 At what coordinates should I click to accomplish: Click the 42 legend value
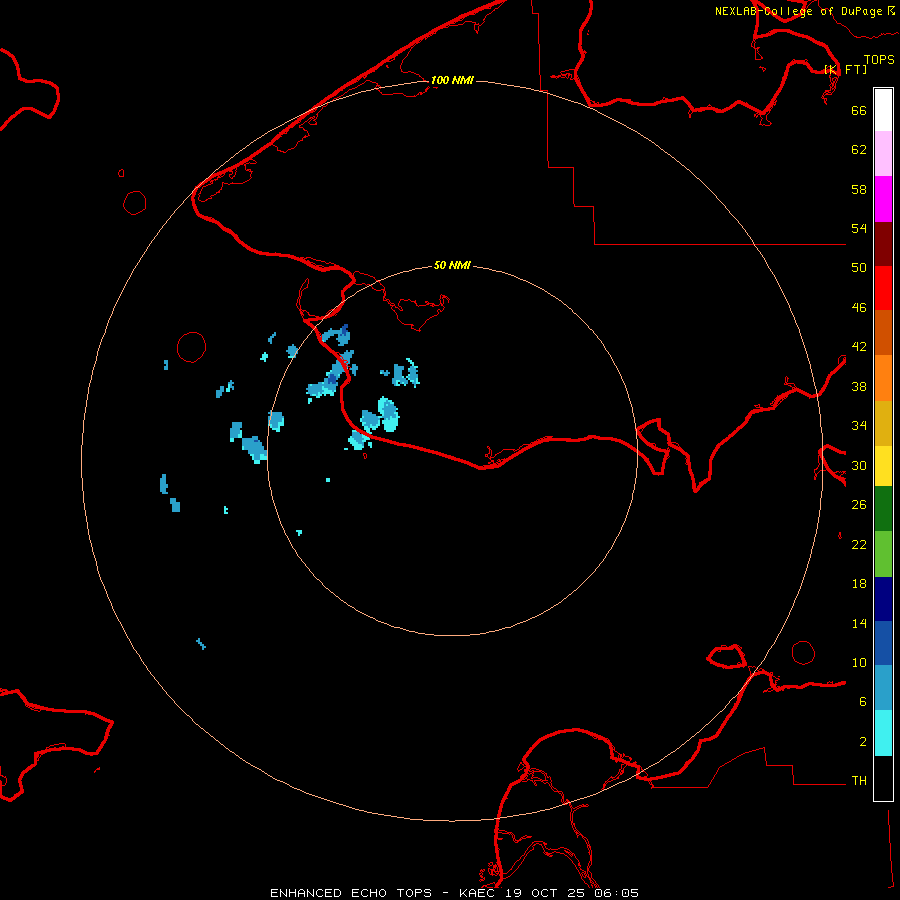coord(859,347)
